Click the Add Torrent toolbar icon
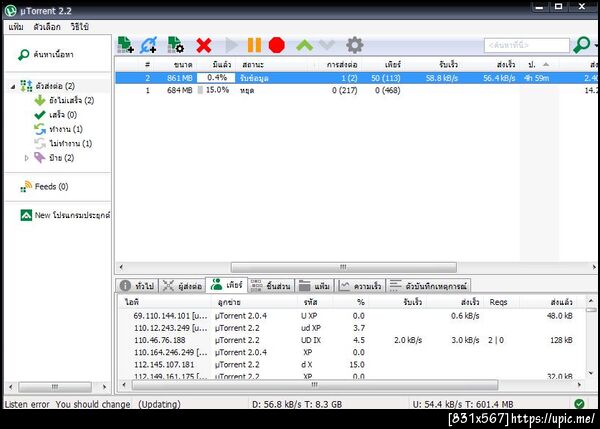The width and height of the screenshot is (600, 429). click(x=126, y=45)
